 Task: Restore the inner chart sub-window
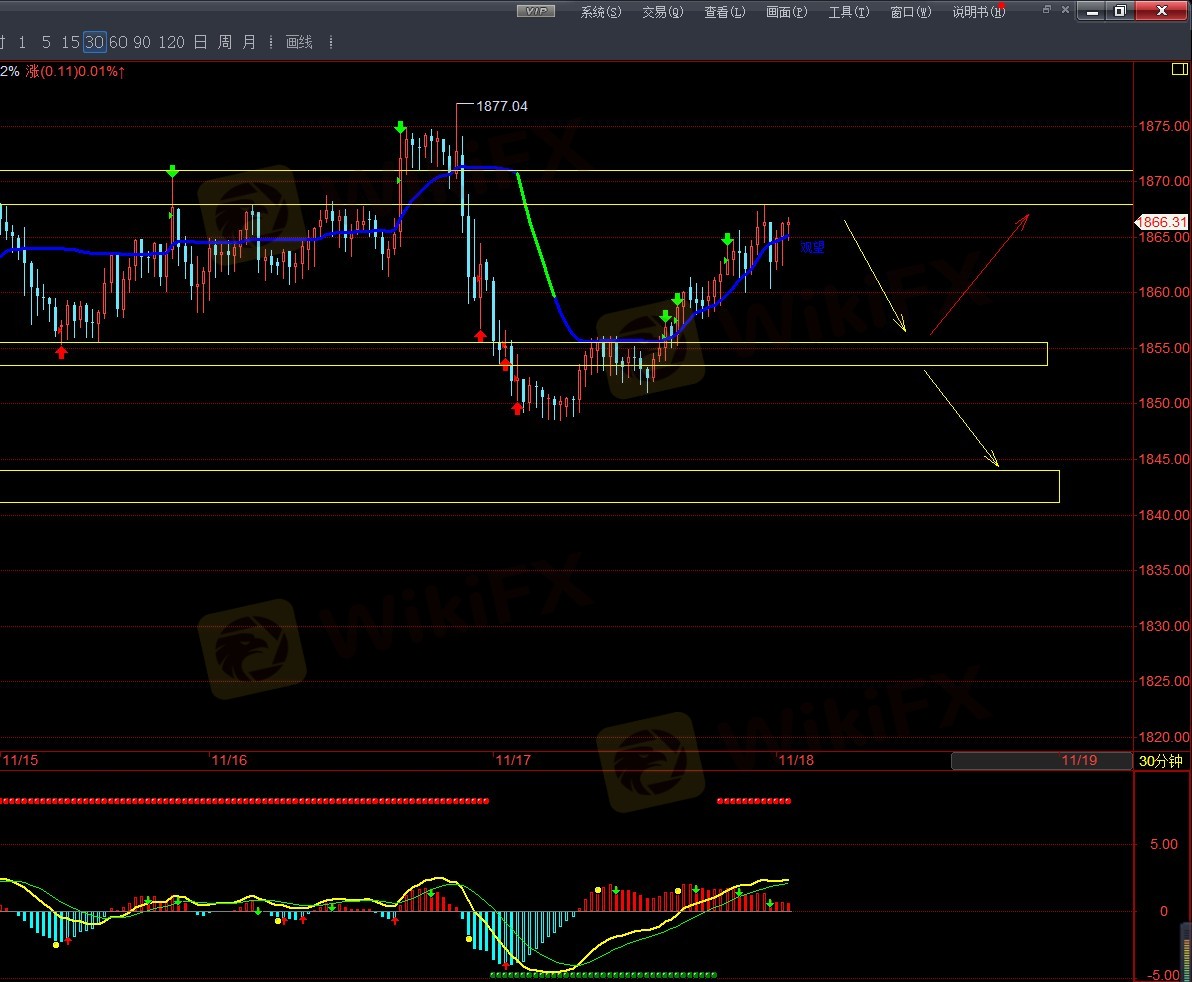click(x=1047, y=9)
